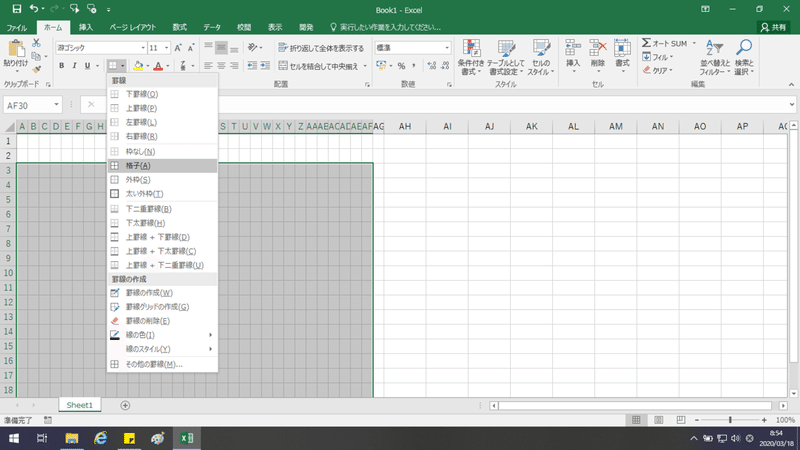Open File Explorer from taskbar
Viewport: 800px width, 450px height.
(71, 438)
